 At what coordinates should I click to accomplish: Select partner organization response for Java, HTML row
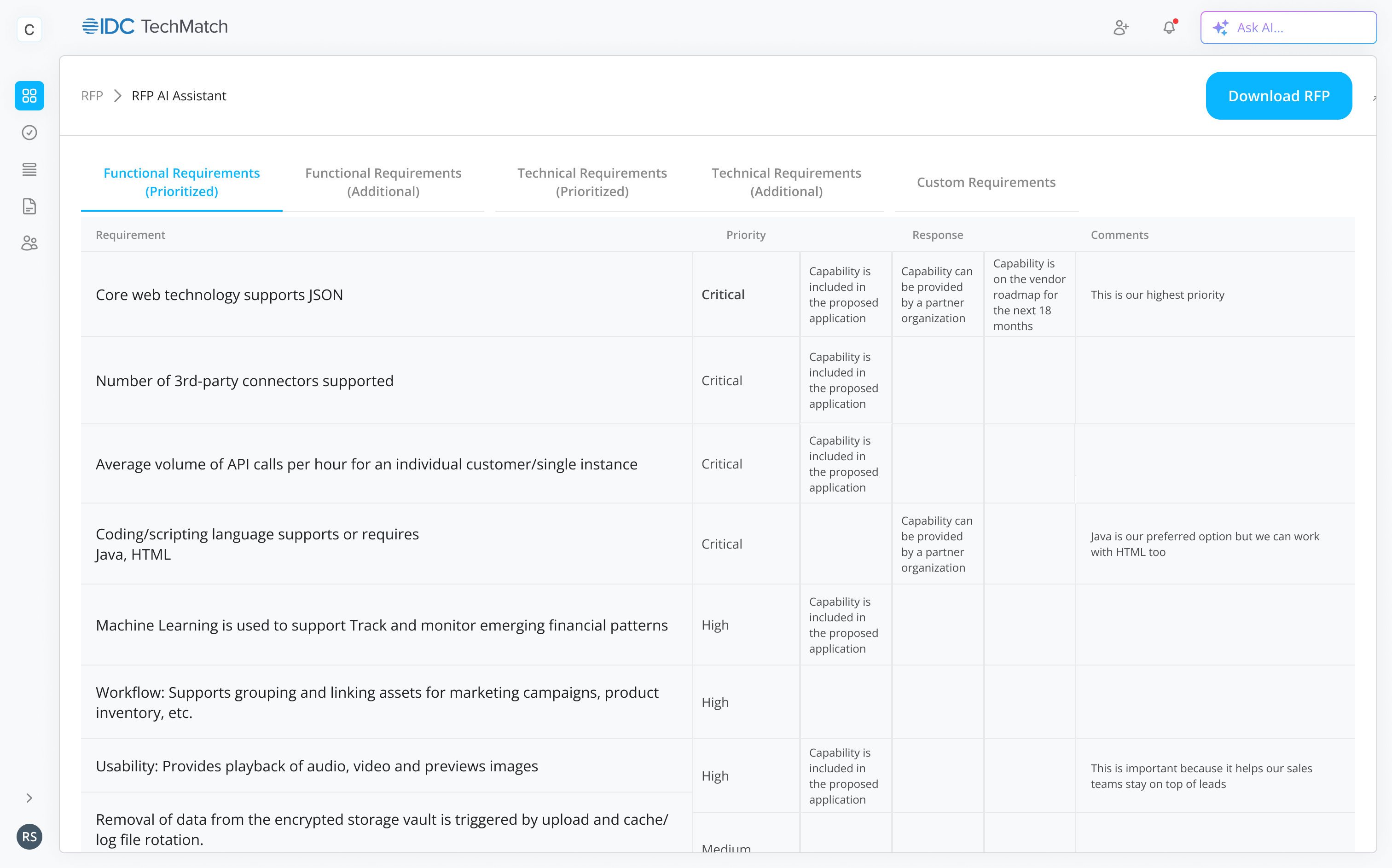[937, 544]
